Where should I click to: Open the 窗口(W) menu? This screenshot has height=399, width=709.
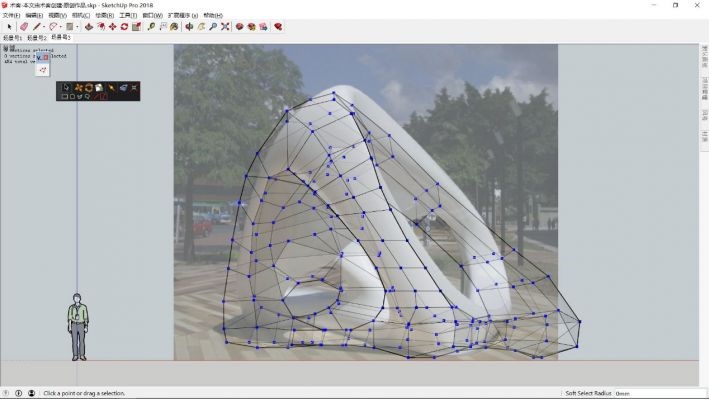(x=152, y=15)
